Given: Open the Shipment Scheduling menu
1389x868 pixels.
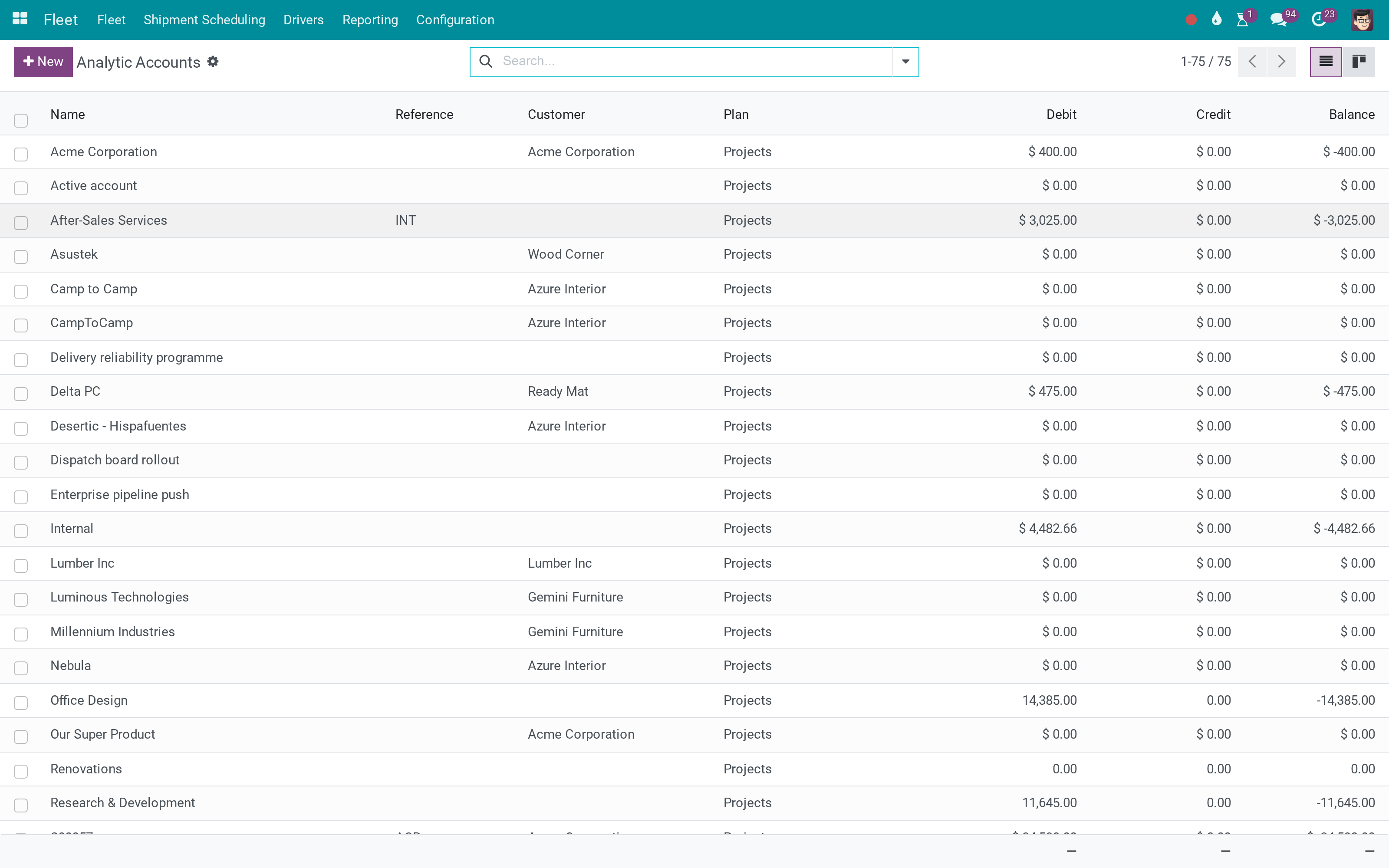Looking at the screenshot, I should click(x=204, y=20).
